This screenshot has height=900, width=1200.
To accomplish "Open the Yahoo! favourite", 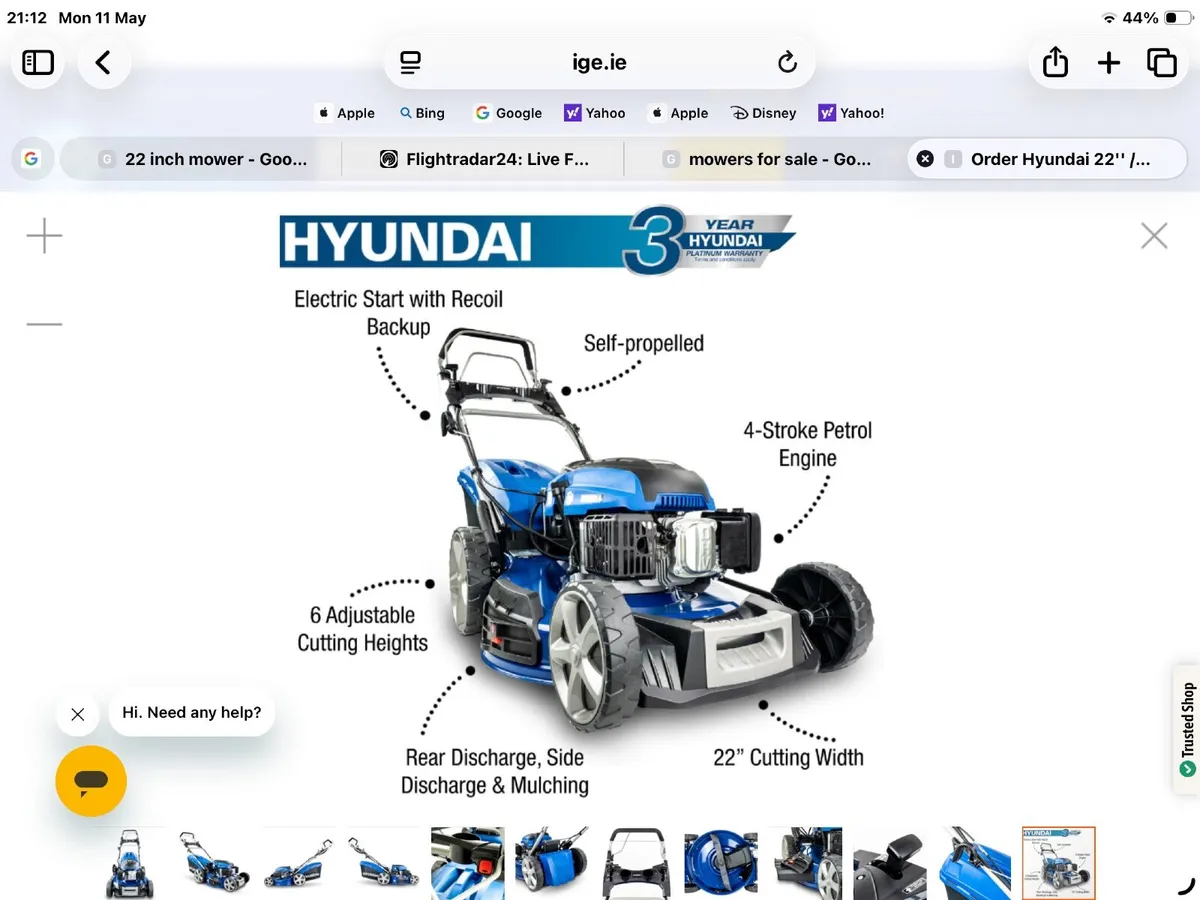I will click(x=852, y=113).
